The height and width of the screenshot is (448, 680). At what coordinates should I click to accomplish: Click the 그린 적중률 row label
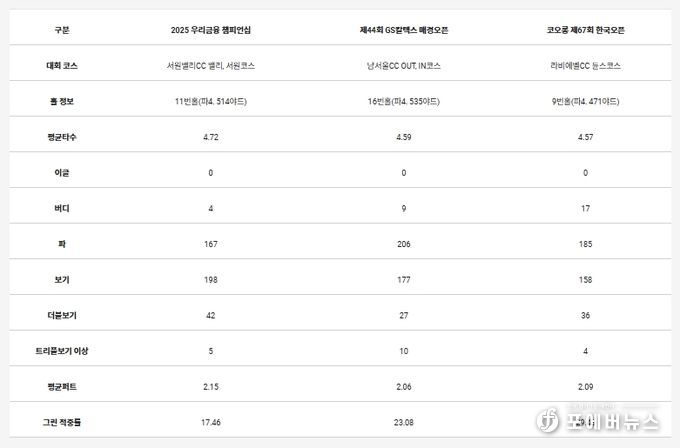[x=63, y=423]
